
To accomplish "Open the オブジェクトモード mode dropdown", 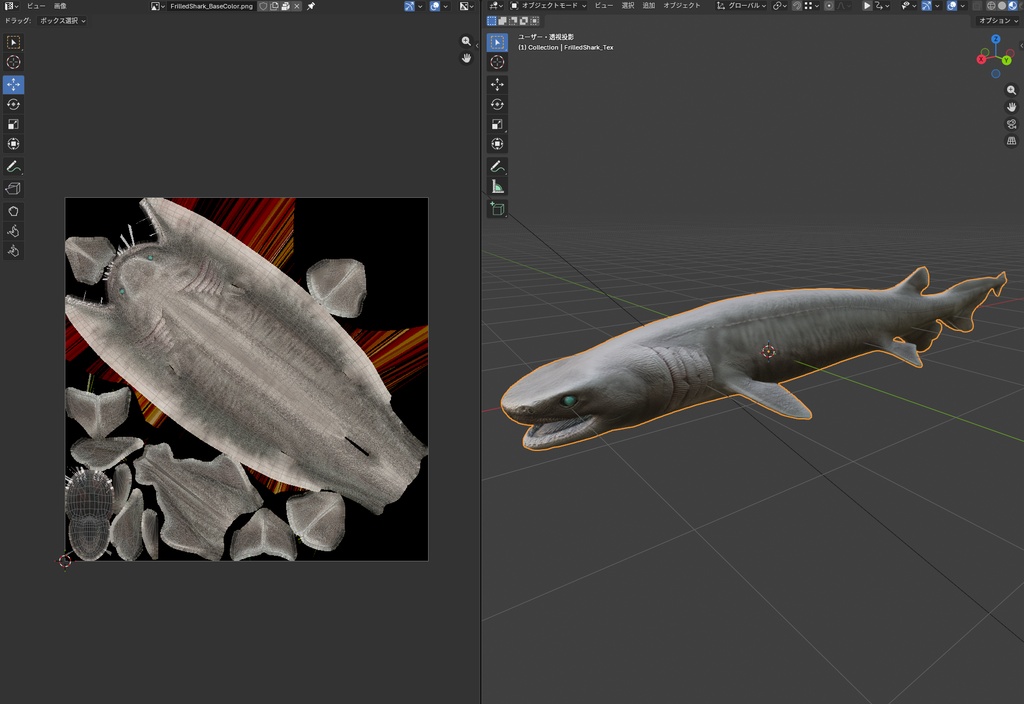I will (547, 6).
